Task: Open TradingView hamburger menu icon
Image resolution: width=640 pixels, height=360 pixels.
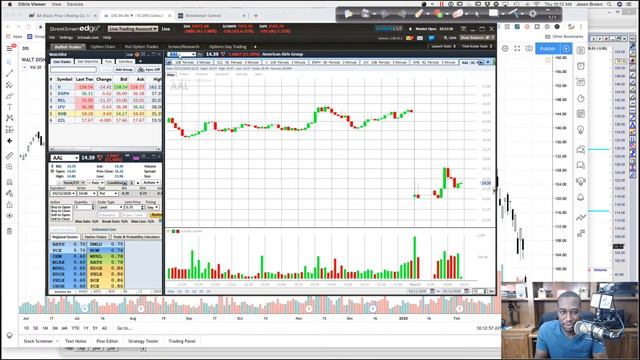Action: point(9,48)
